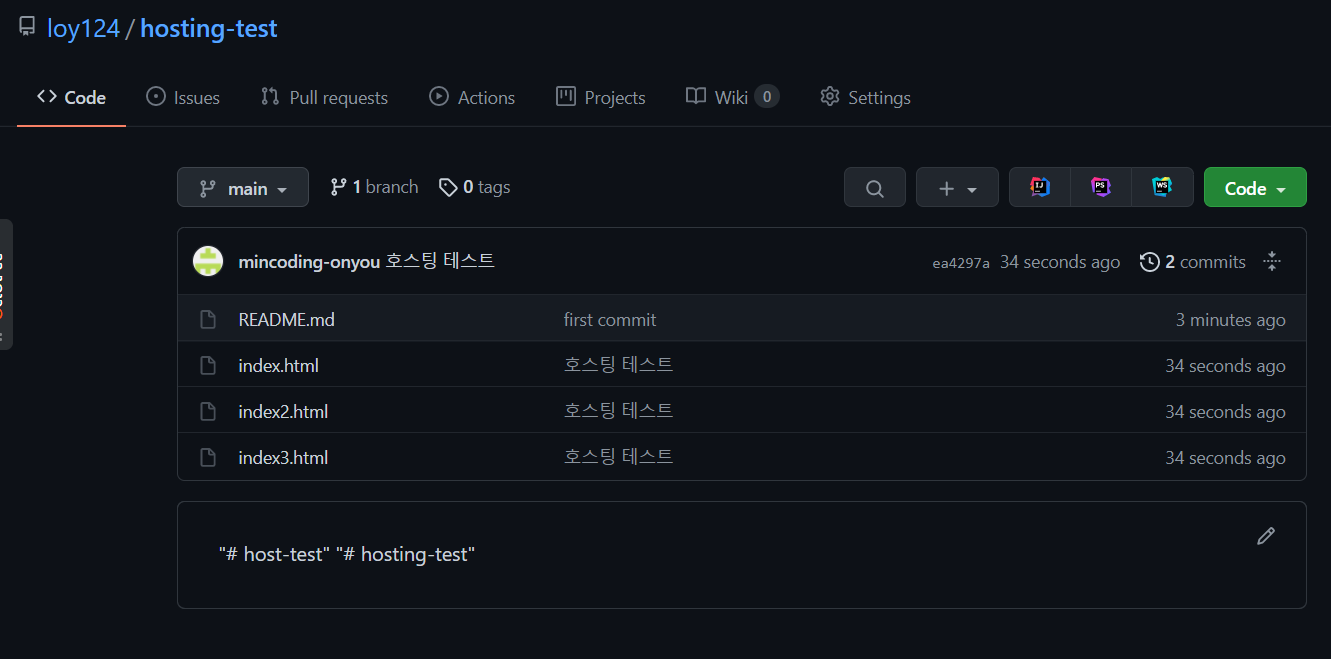Viewport: 1331px width, 659px height.
Task: Open repository in PhpStorm icon
Action: pos(1101,187)
